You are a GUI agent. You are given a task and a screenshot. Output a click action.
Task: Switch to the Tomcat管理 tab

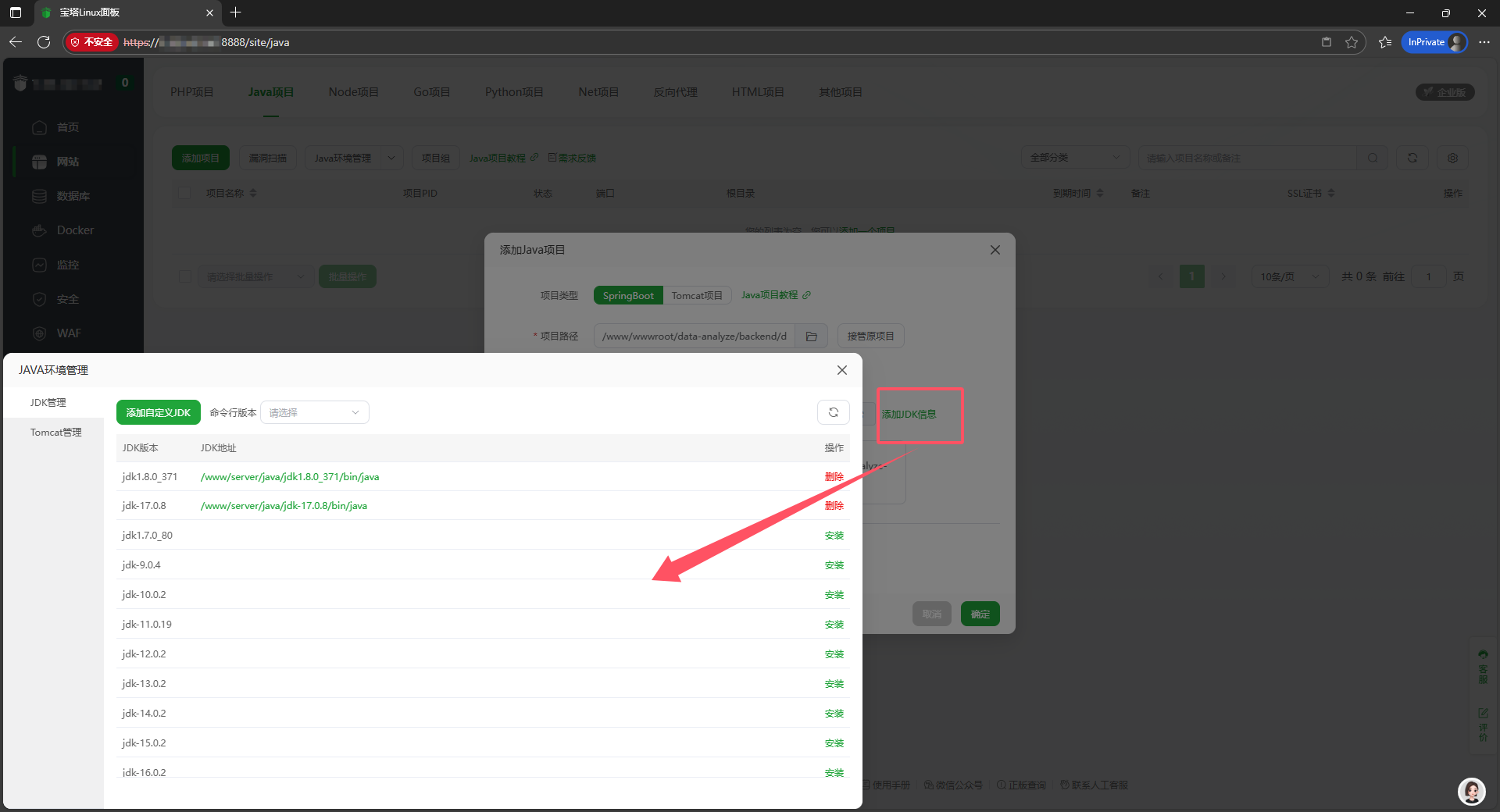[55, 432]
